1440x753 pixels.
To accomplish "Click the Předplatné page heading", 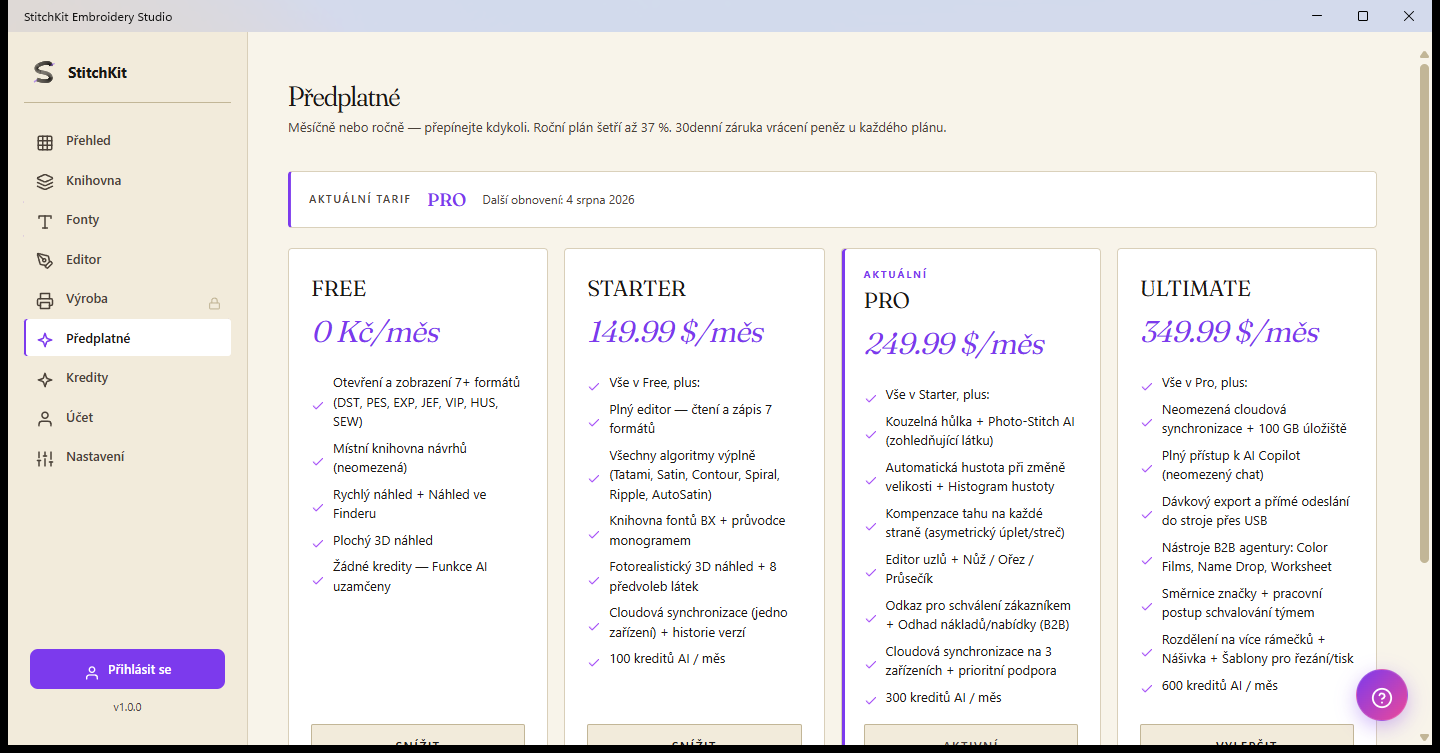I will 344,97.
